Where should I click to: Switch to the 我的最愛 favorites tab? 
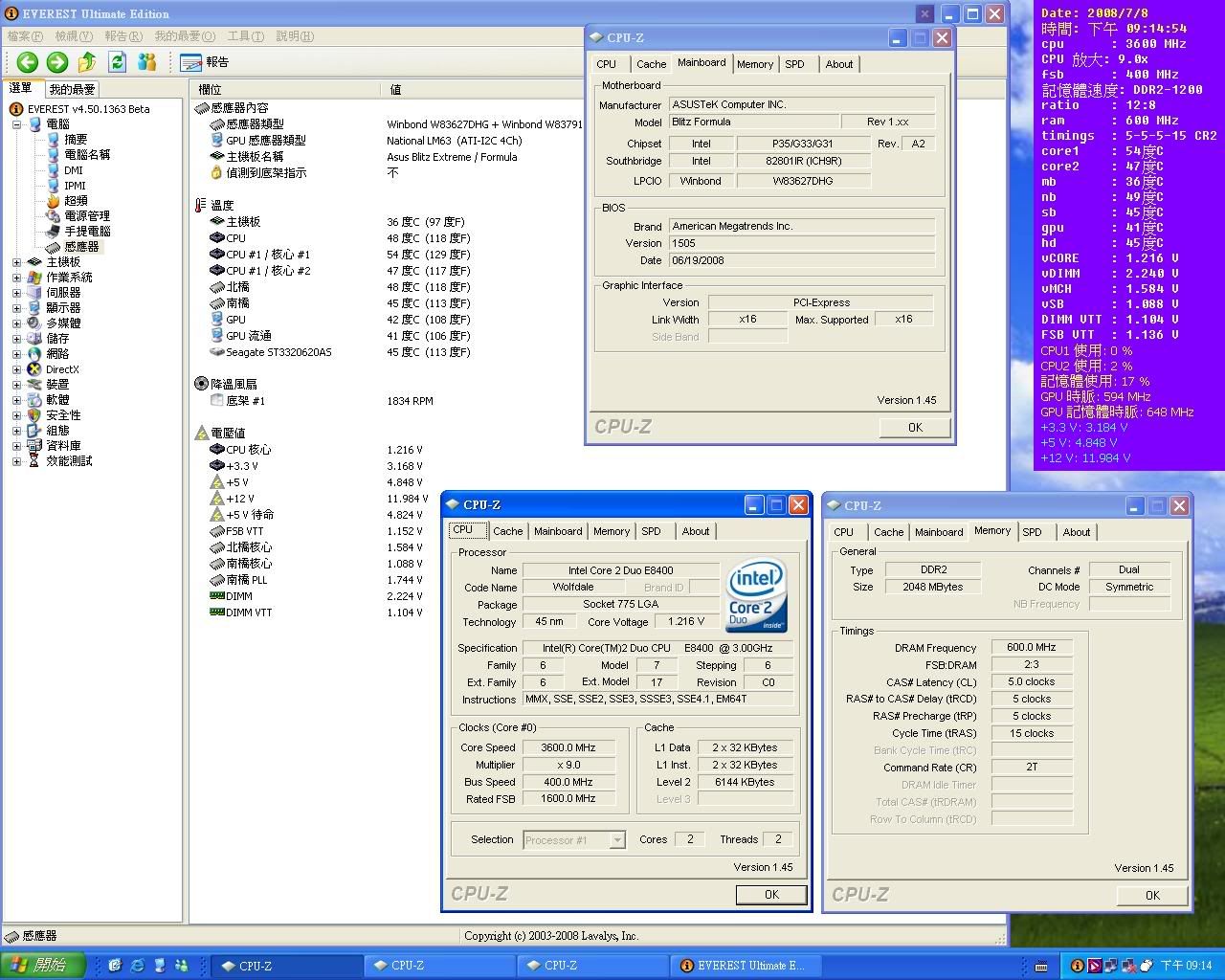[72, 89]
